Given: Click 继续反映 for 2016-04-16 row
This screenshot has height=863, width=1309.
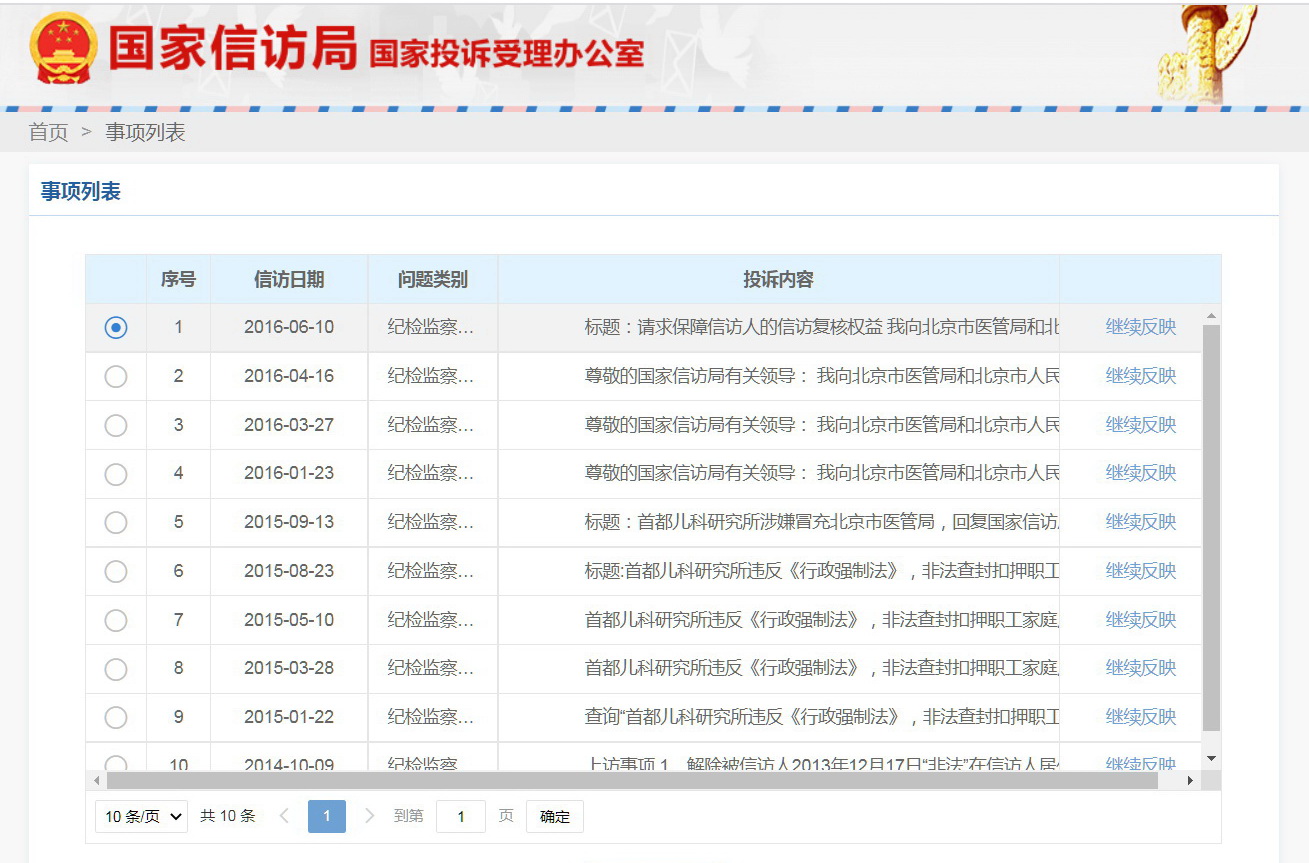Looking at the screenshot, I should pos(1141,376).
